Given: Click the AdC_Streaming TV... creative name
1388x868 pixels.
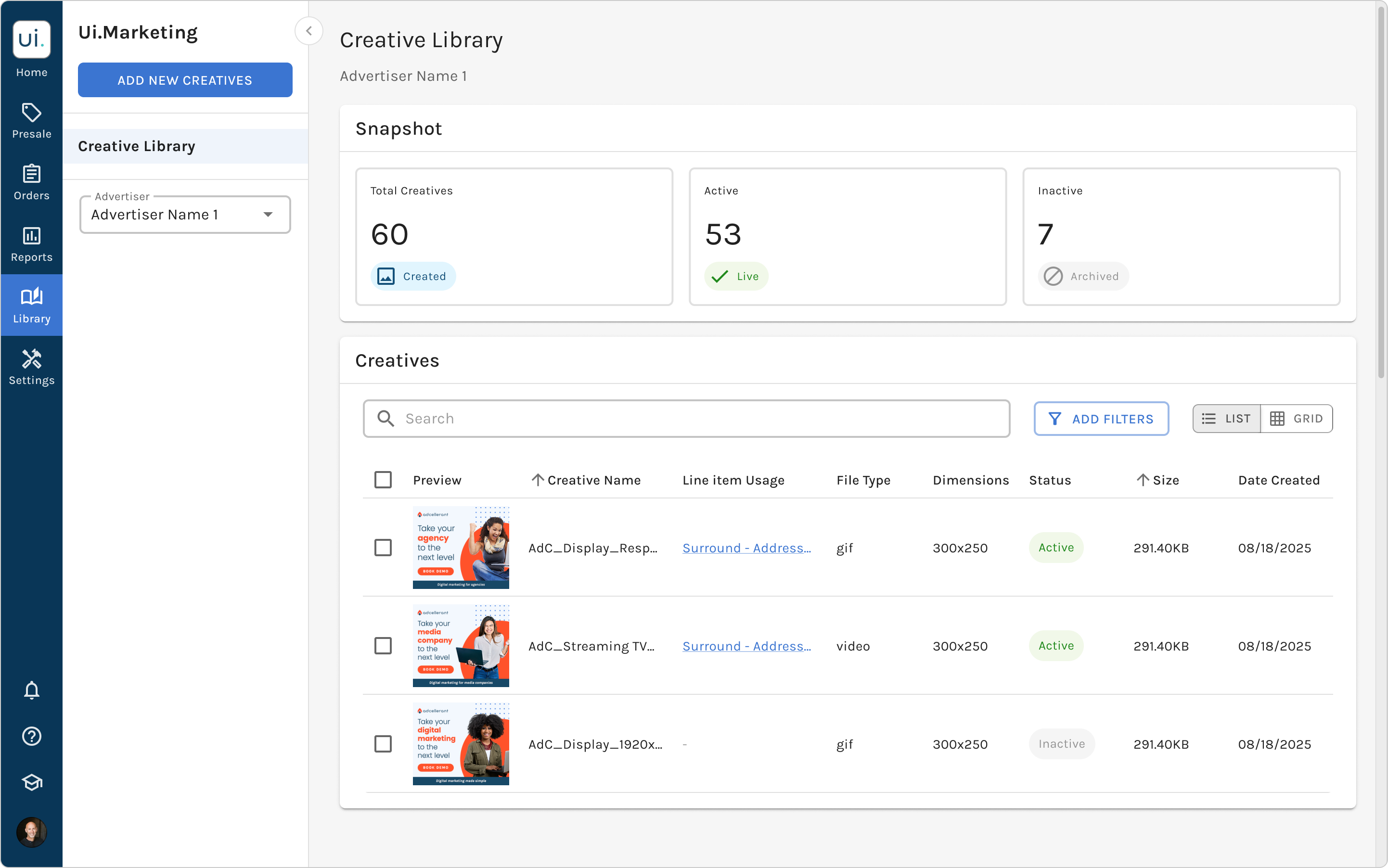Looking at the screenshot, I should tap(591, 646).
